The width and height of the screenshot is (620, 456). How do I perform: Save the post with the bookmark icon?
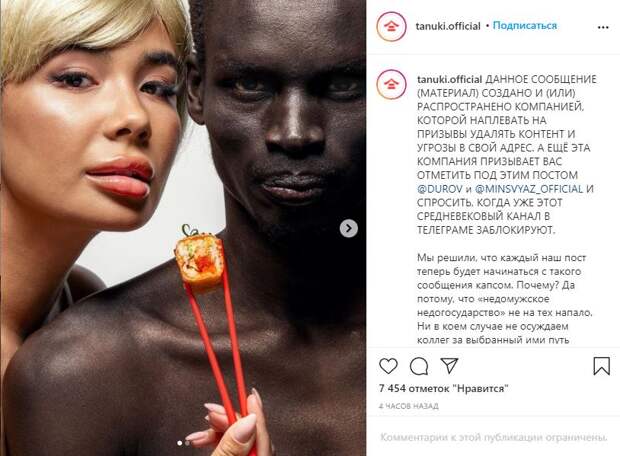pos(601,366)
